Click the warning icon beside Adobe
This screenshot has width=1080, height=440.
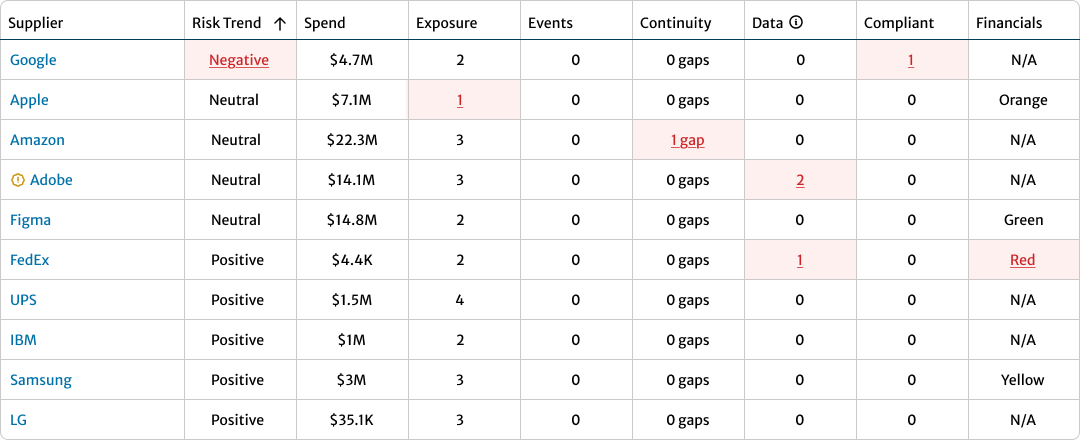17,180
